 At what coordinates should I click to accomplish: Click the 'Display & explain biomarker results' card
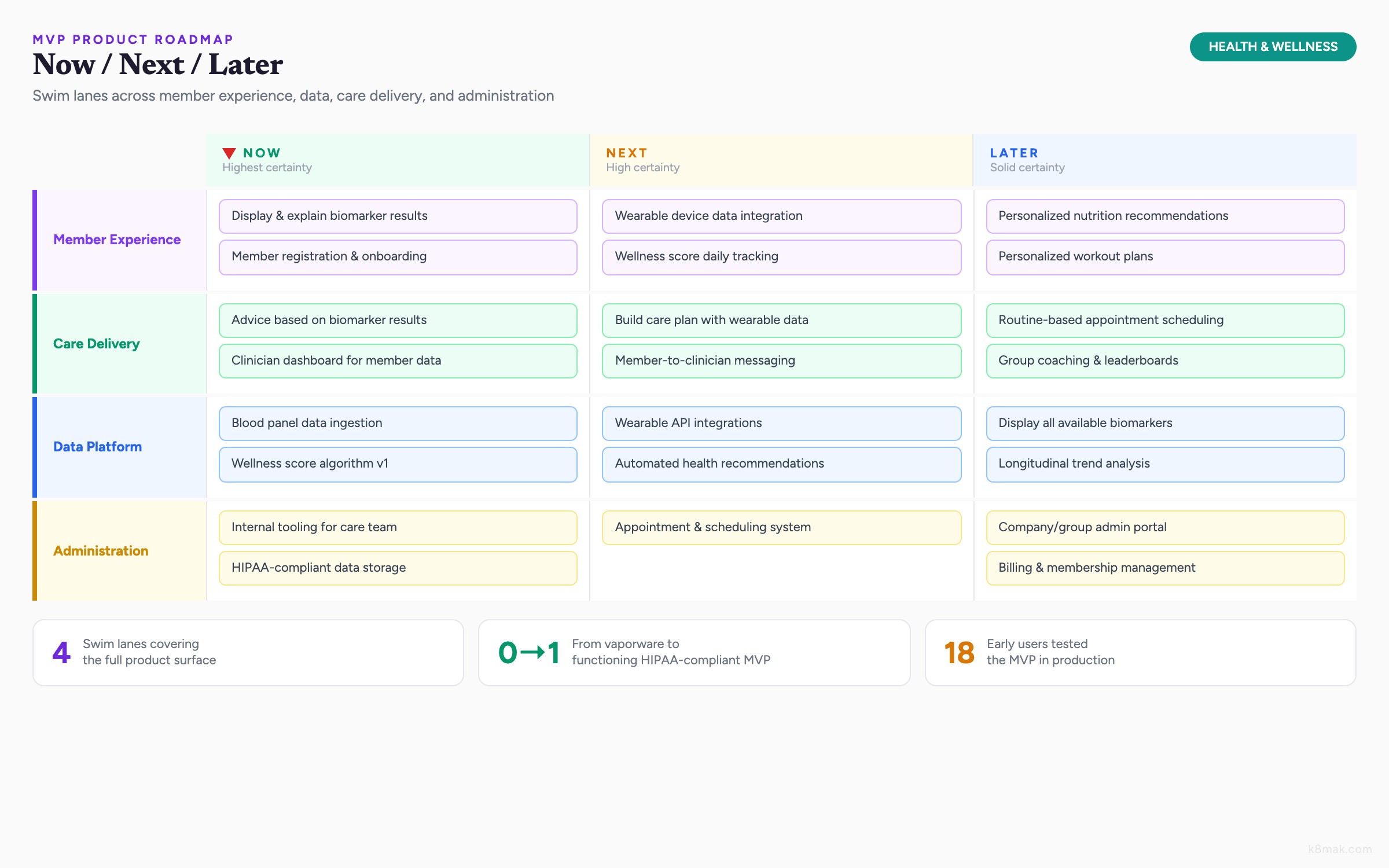398,216
